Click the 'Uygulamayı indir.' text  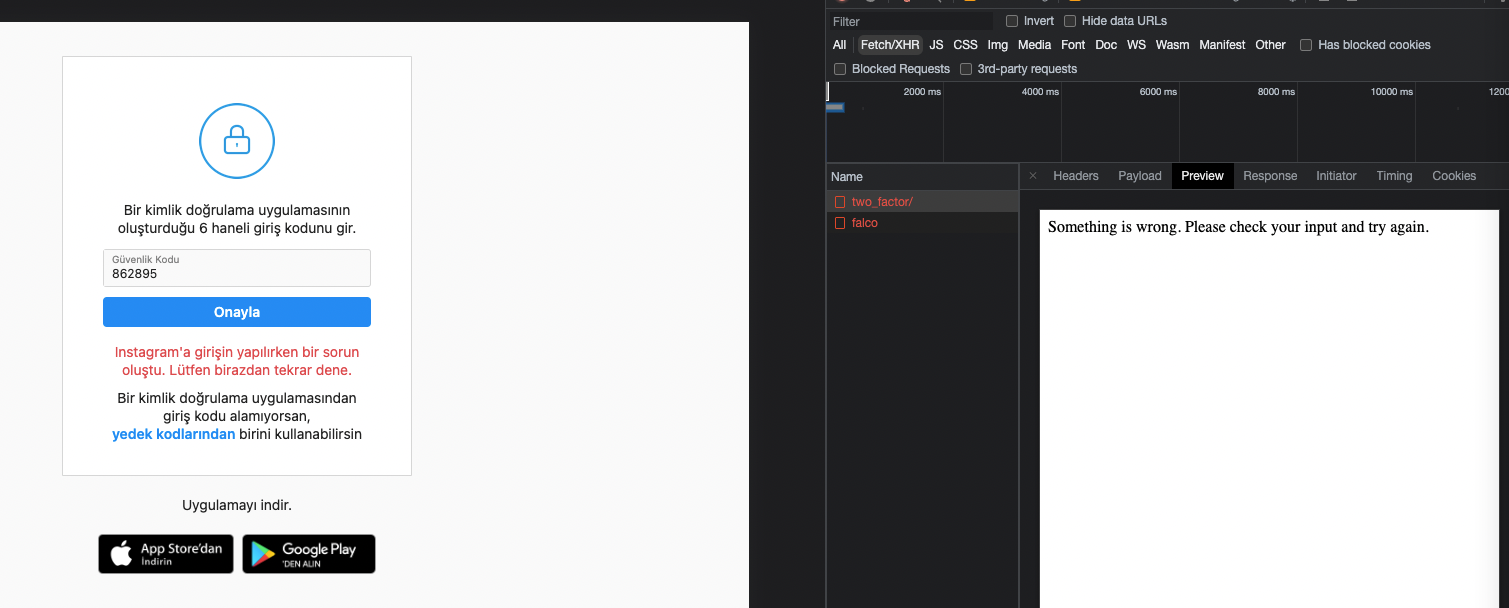(x=237, y=505)
